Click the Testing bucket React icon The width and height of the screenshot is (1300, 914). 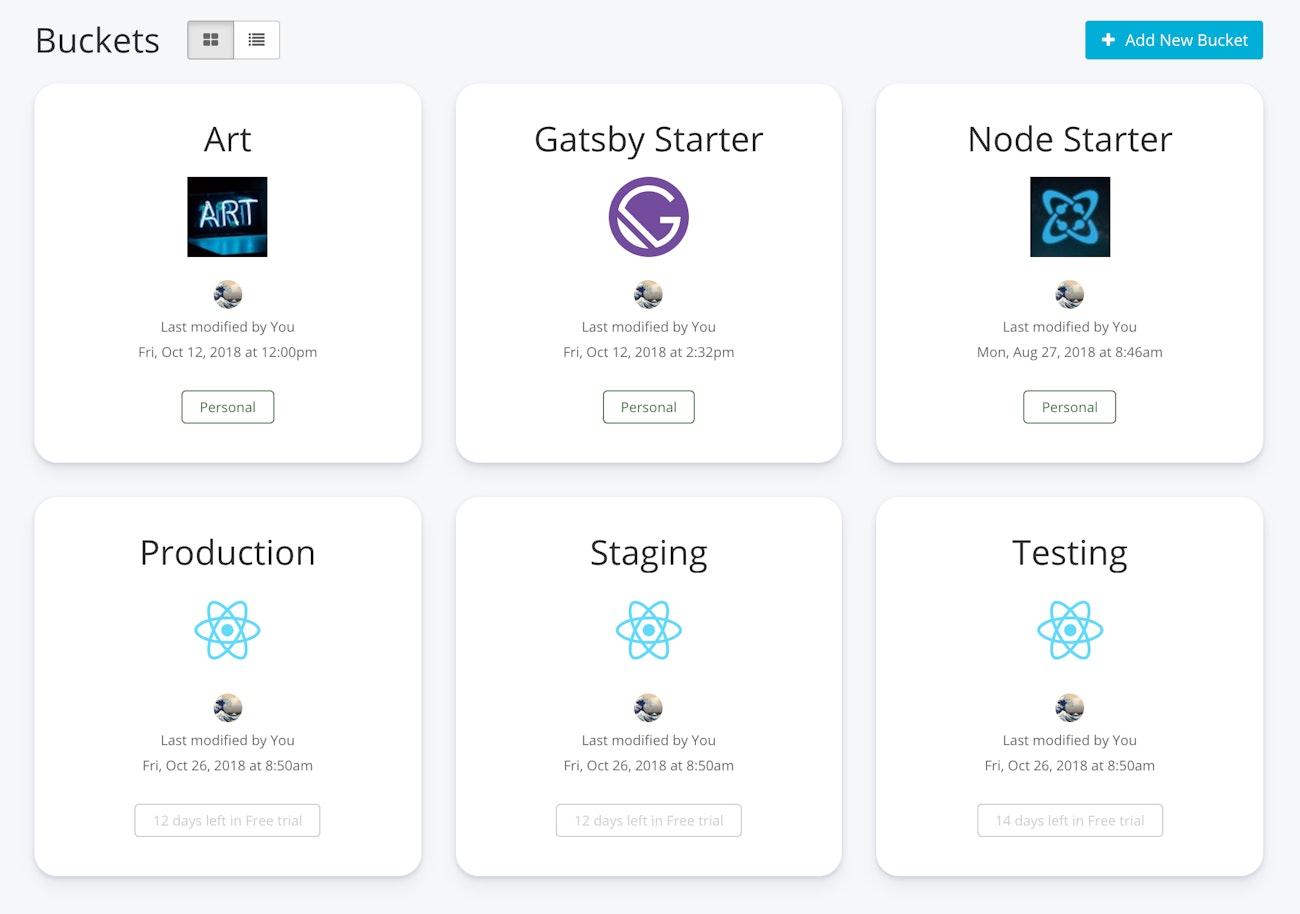pyautogui.click(x=1069, y=631)
